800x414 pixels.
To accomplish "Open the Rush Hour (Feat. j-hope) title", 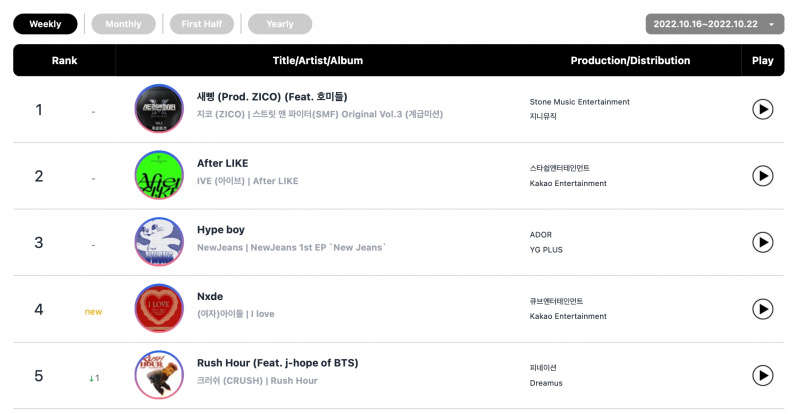I will point(278,363).
